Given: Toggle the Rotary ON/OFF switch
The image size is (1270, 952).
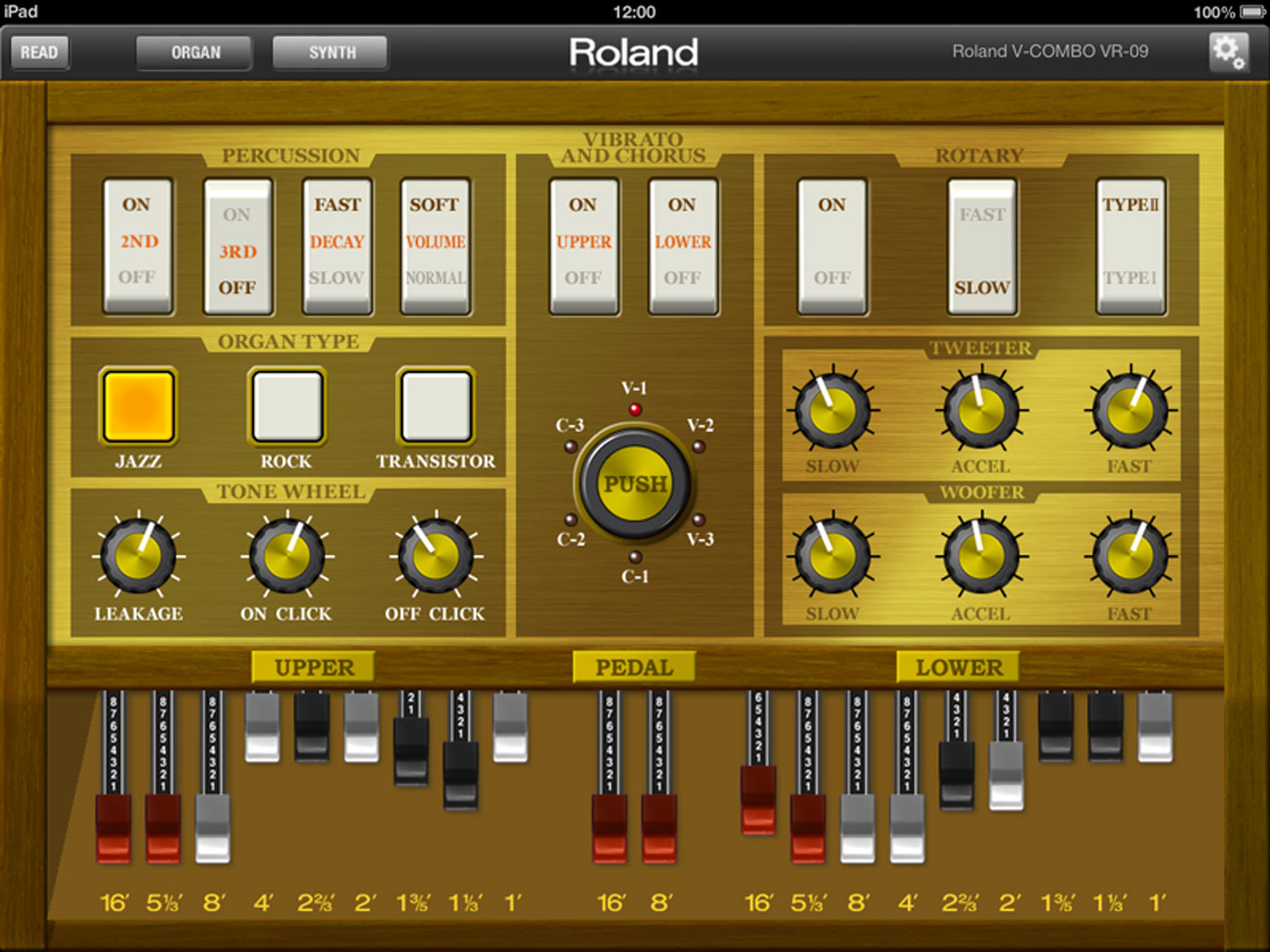Looking at the screenshot, I should [x=833, y=246].
